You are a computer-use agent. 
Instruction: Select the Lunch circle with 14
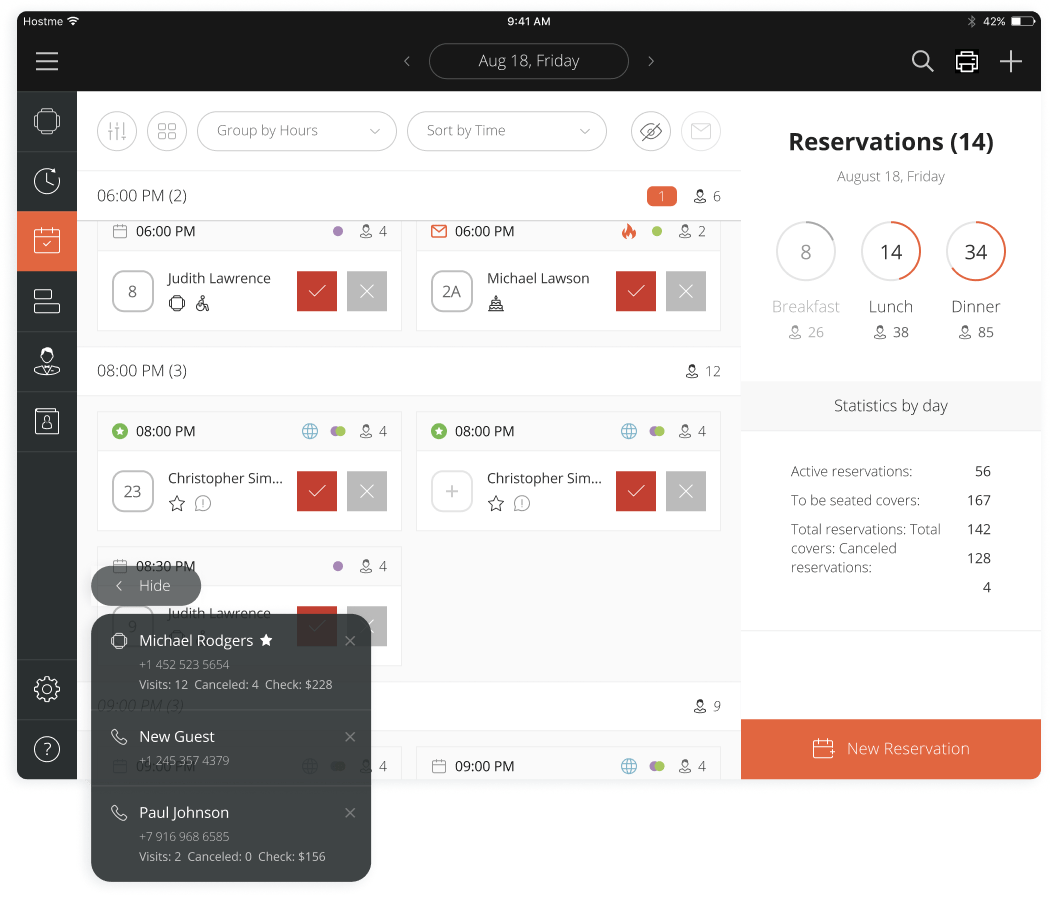tap(891, 252)
